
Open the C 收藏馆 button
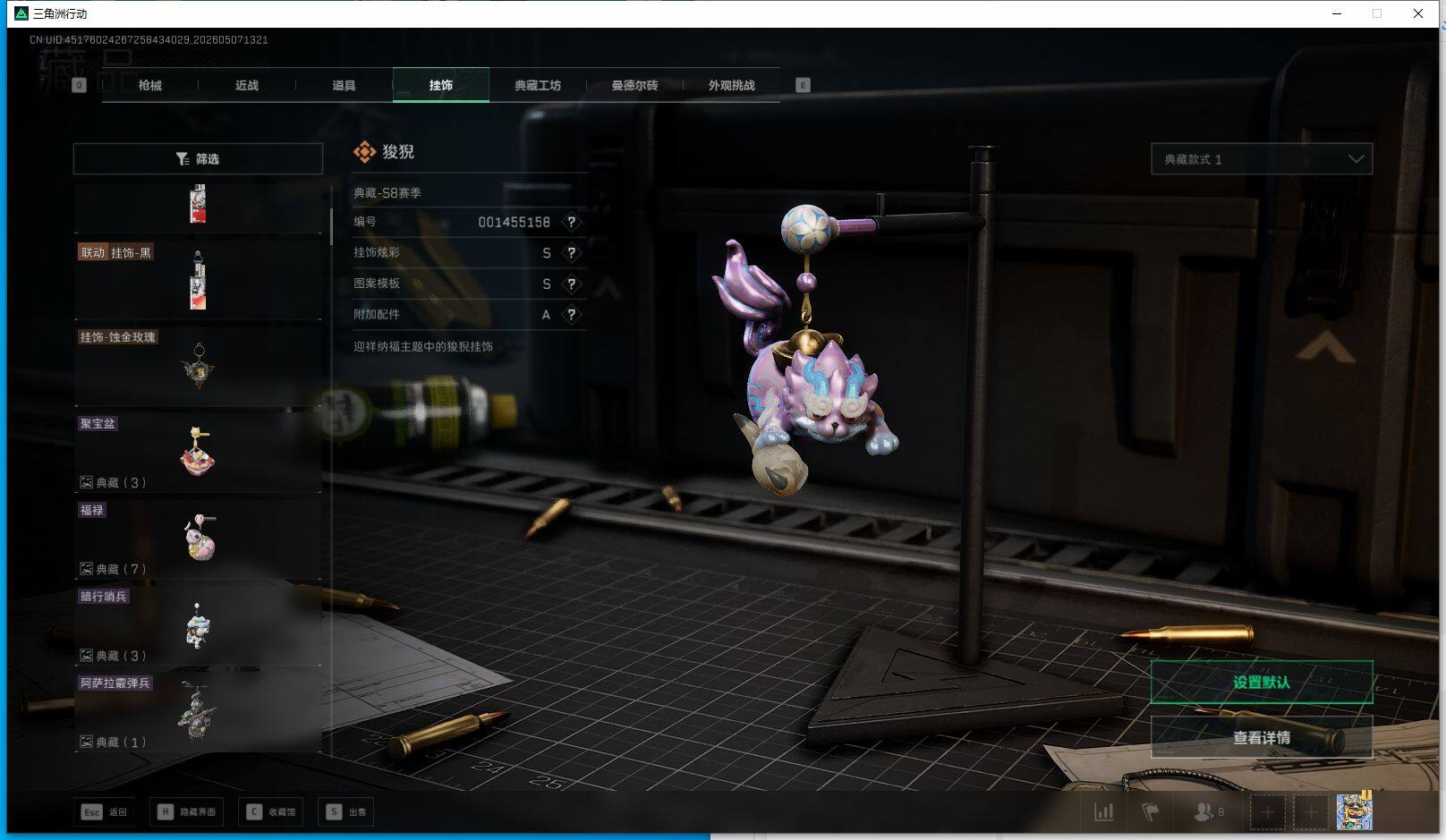(271, 812)
